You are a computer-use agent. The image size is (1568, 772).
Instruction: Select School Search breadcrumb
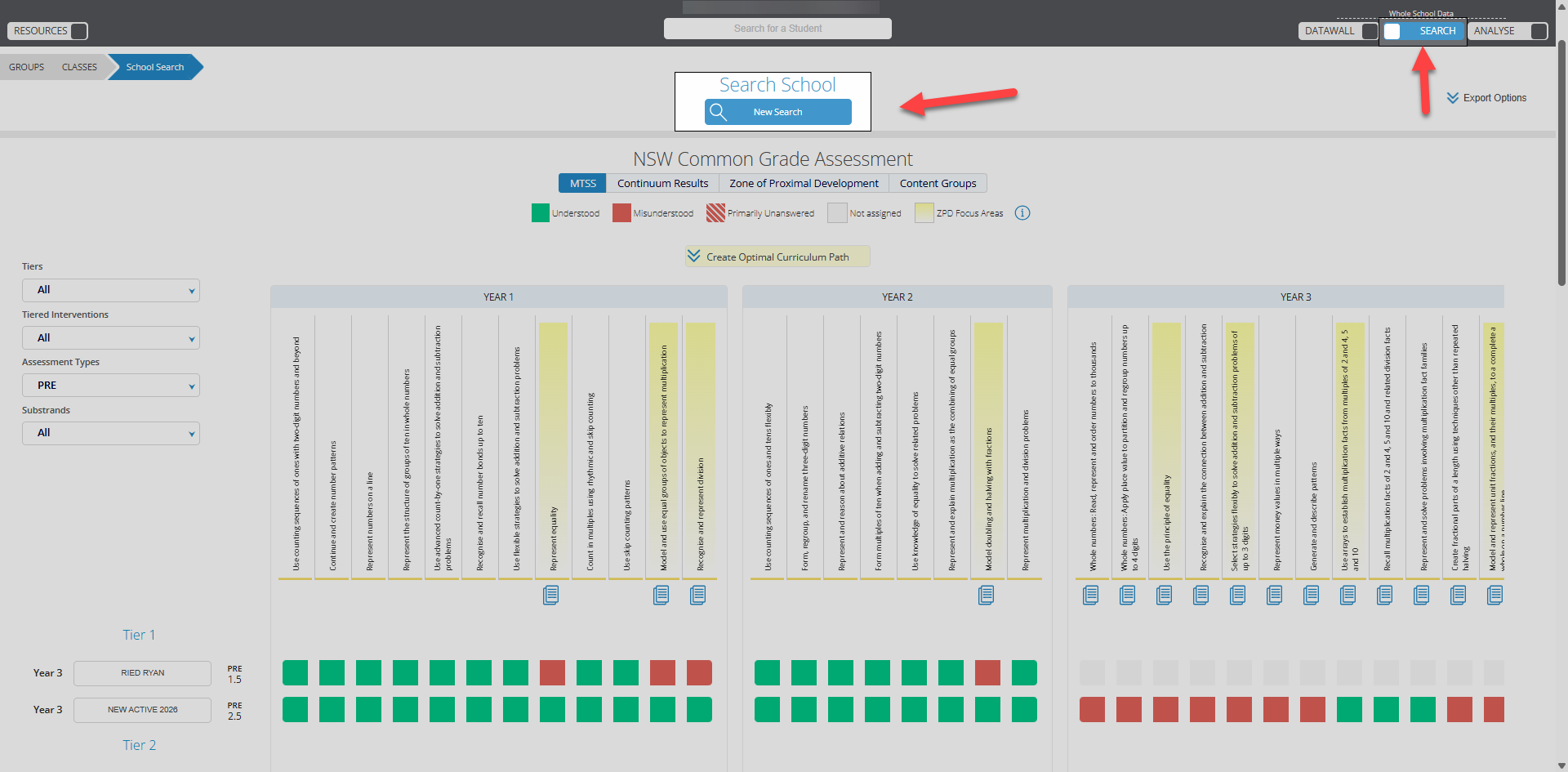coord(155,67)
